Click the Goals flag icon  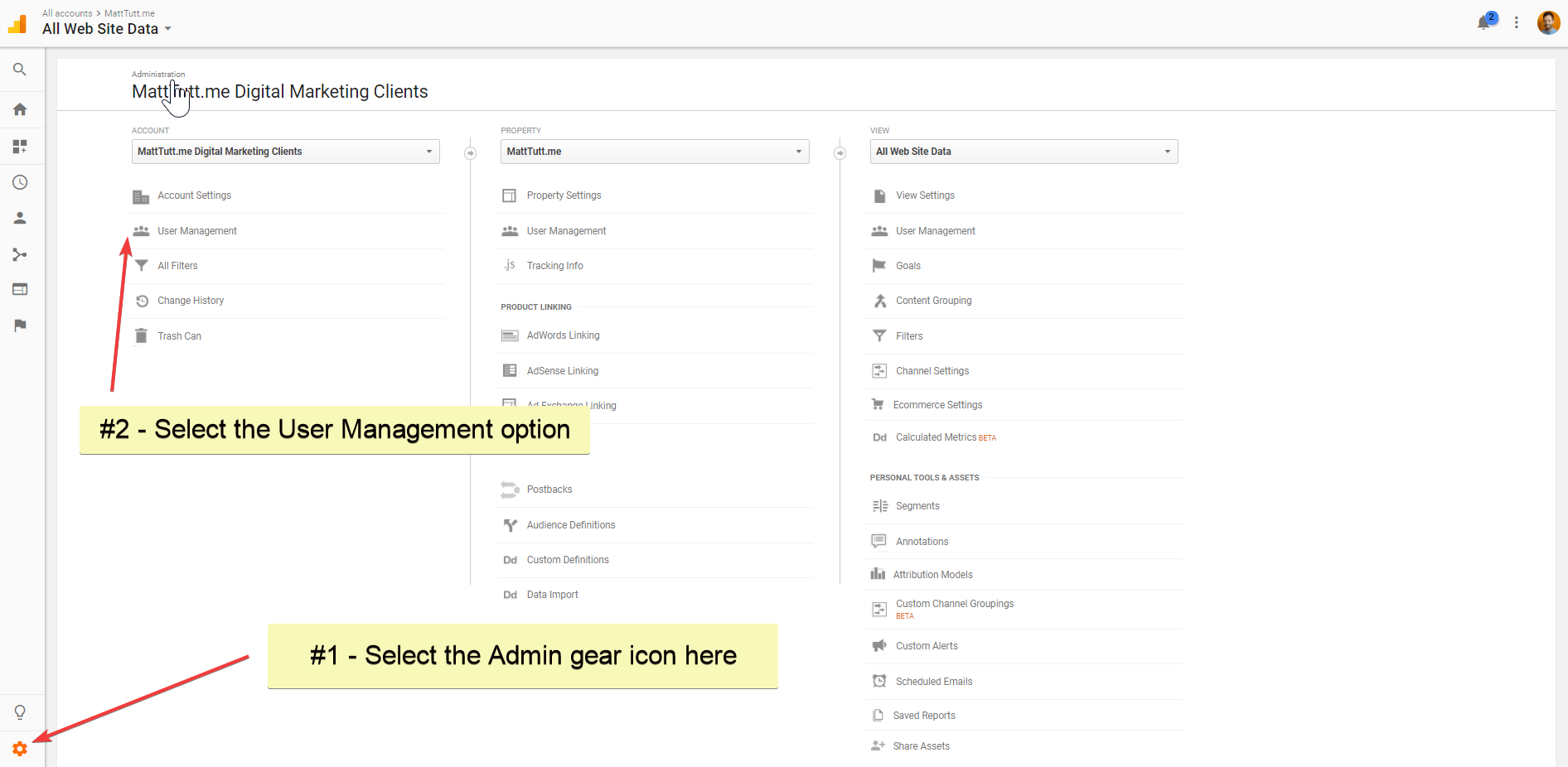point(879,266)
